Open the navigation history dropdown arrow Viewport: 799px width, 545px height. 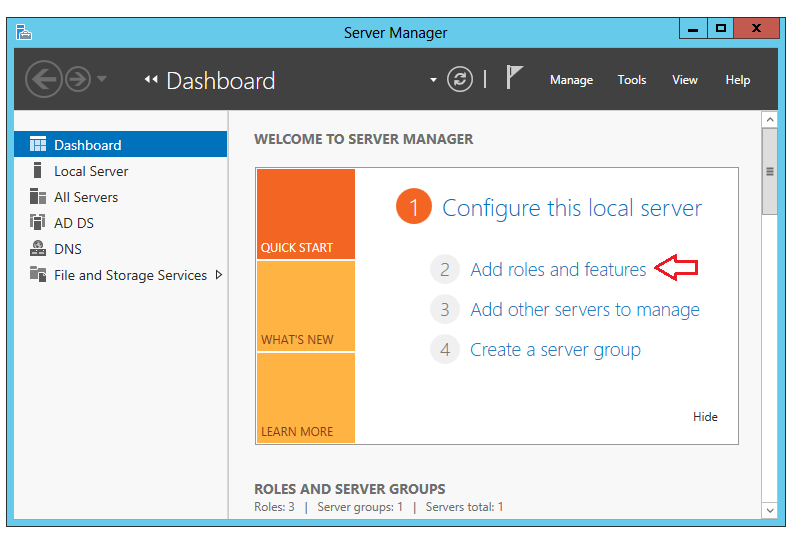pos(102,79)
